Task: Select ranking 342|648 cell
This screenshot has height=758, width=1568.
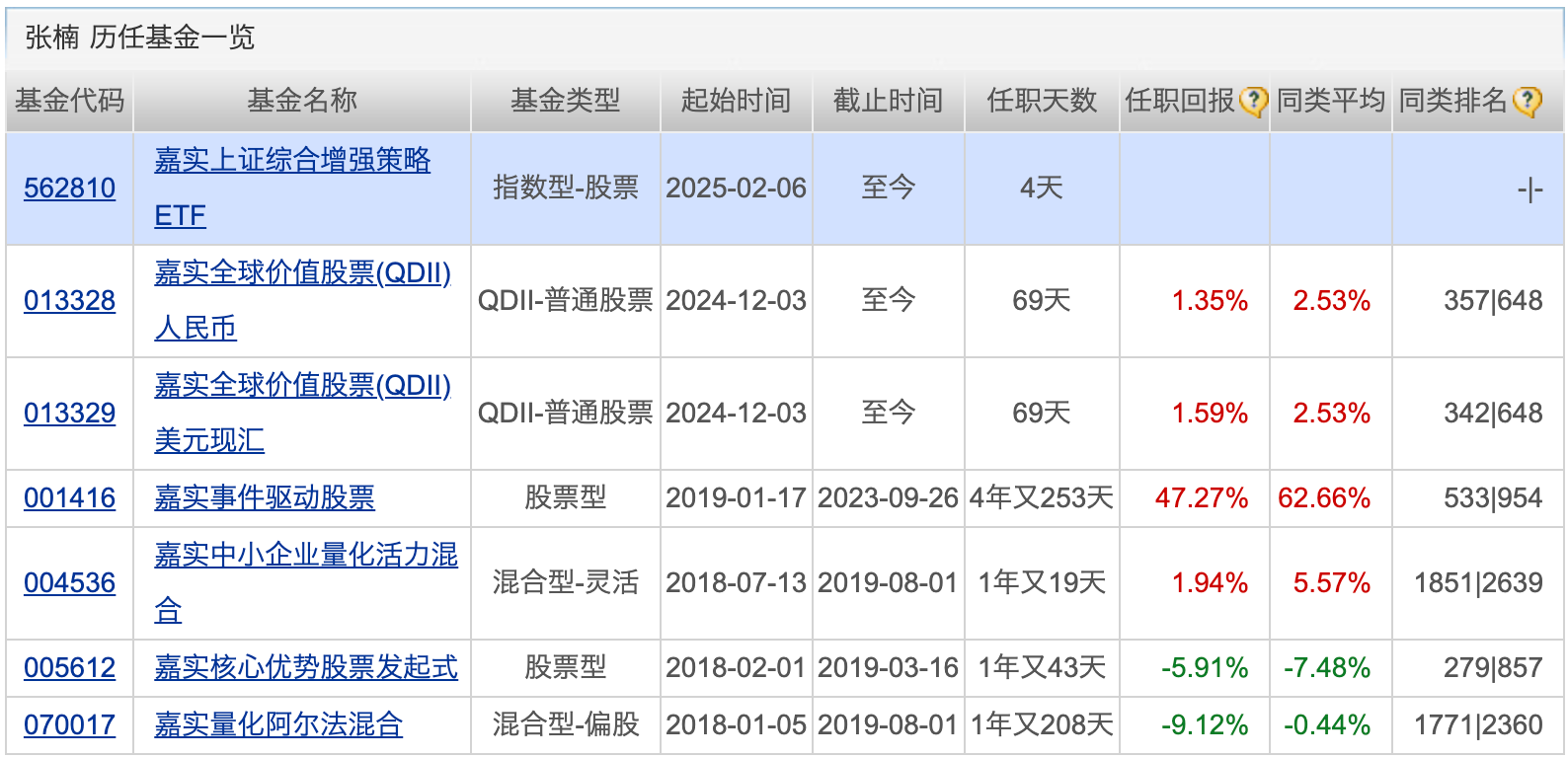Action: tap(1479, 413)
